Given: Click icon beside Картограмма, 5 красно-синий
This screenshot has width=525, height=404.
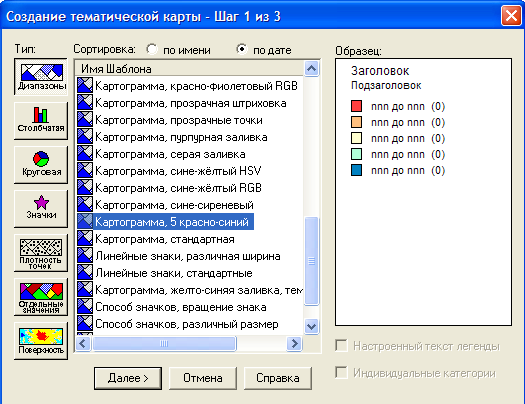Looking at the screenshot, I should pos(85,222).
